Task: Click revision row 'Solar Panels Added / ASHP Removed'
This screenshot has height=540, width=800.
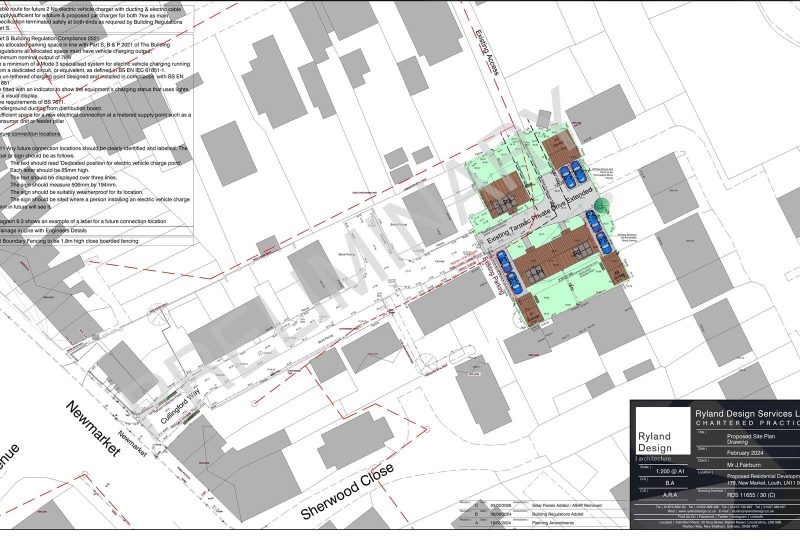Action: pyautogui.click(x=566, y=505)
